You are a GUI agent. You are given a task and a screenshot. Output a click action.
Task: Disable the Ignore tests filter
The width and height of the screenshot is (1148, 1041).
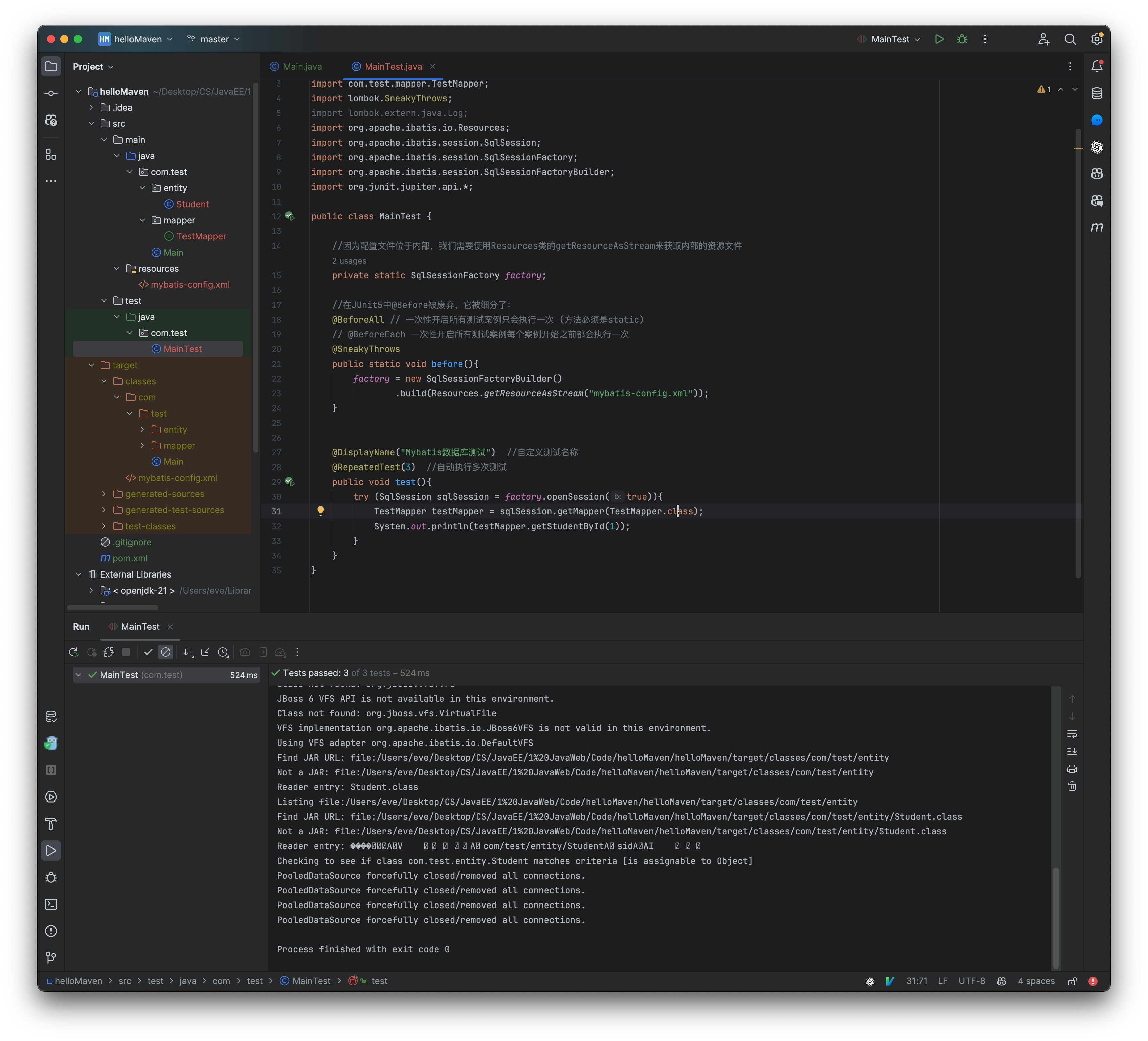[166, 652]
